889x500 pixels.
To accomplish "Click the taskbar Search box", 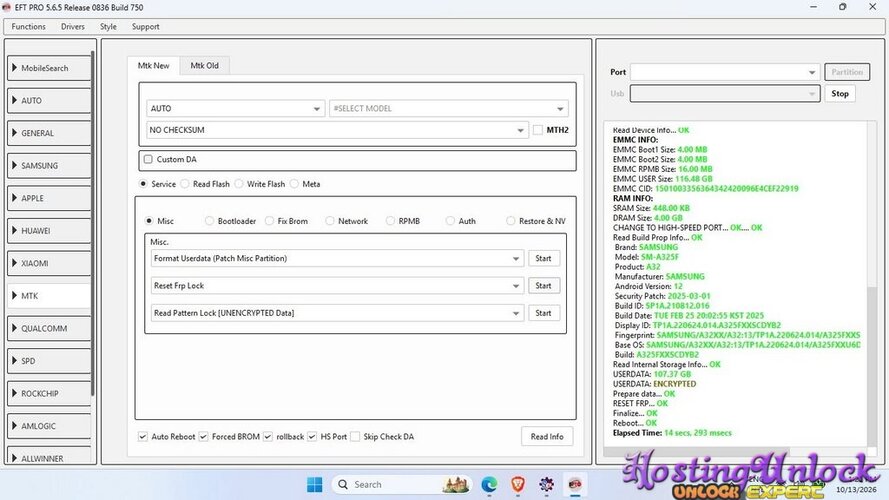I will click(x=401, y=485).
